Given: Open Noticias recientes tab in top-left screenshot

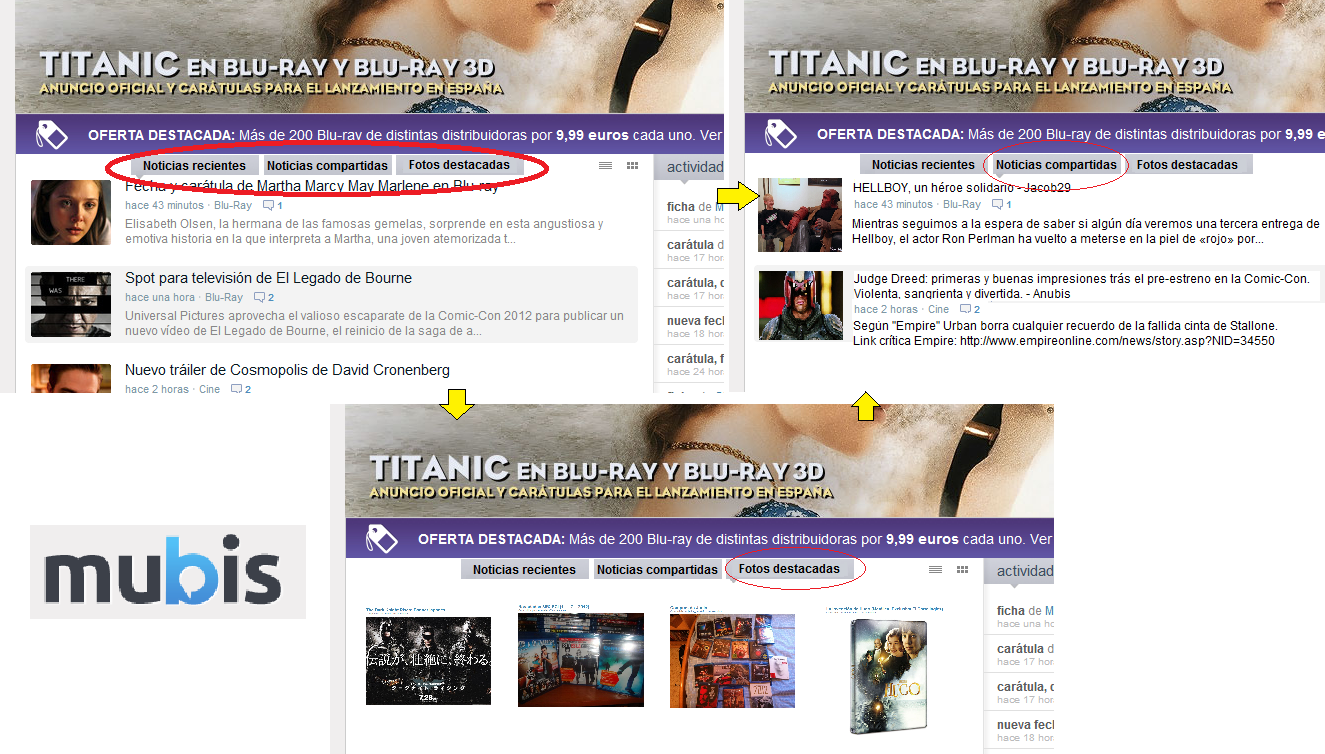Looking at the screenshot, I should point(194,166).
